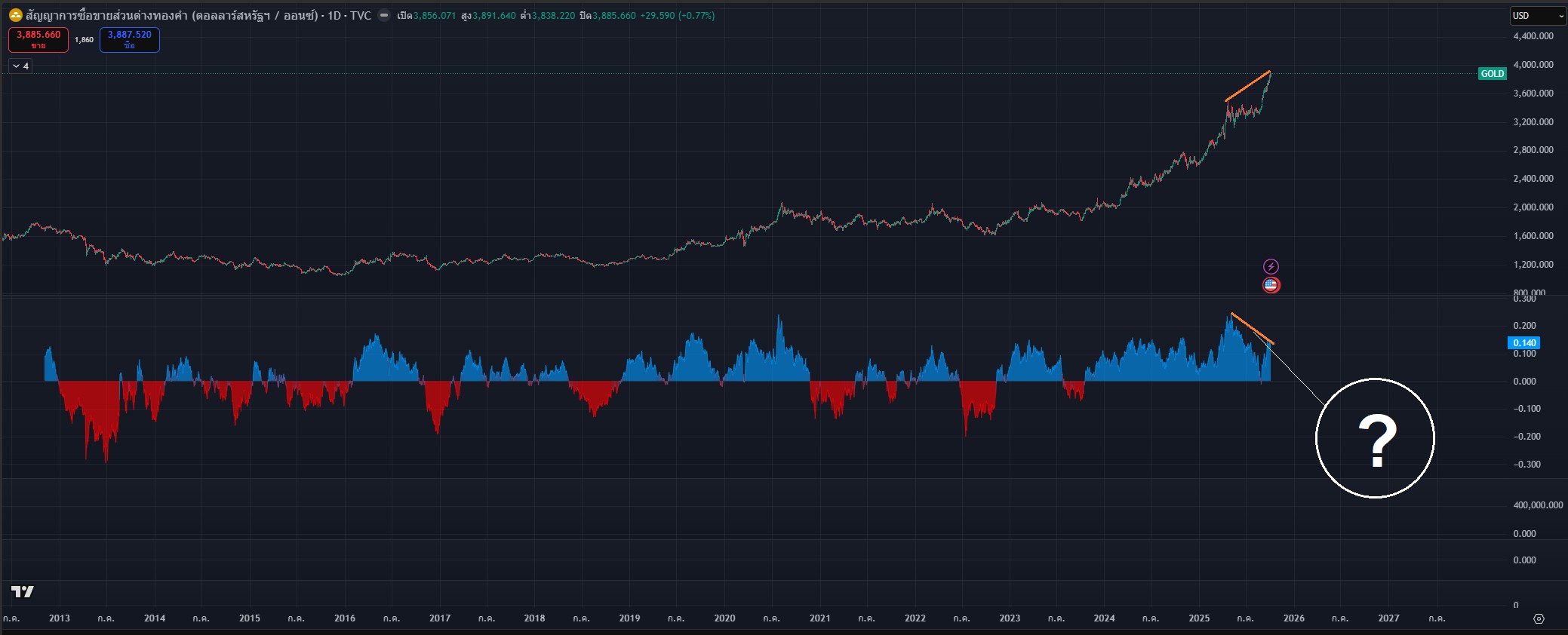Click the 2013 label on the time axis
Screen dimensions: 1568x635
(x=60, y=618)
